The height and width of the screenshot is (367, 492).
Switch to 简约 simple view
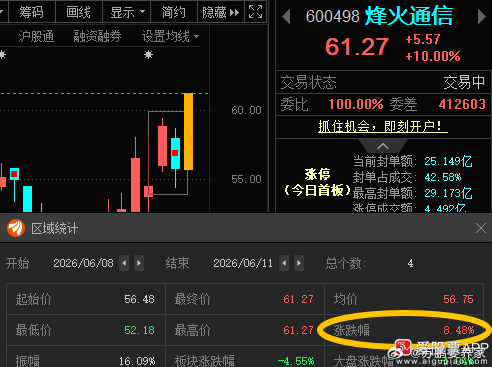[174, 12]
